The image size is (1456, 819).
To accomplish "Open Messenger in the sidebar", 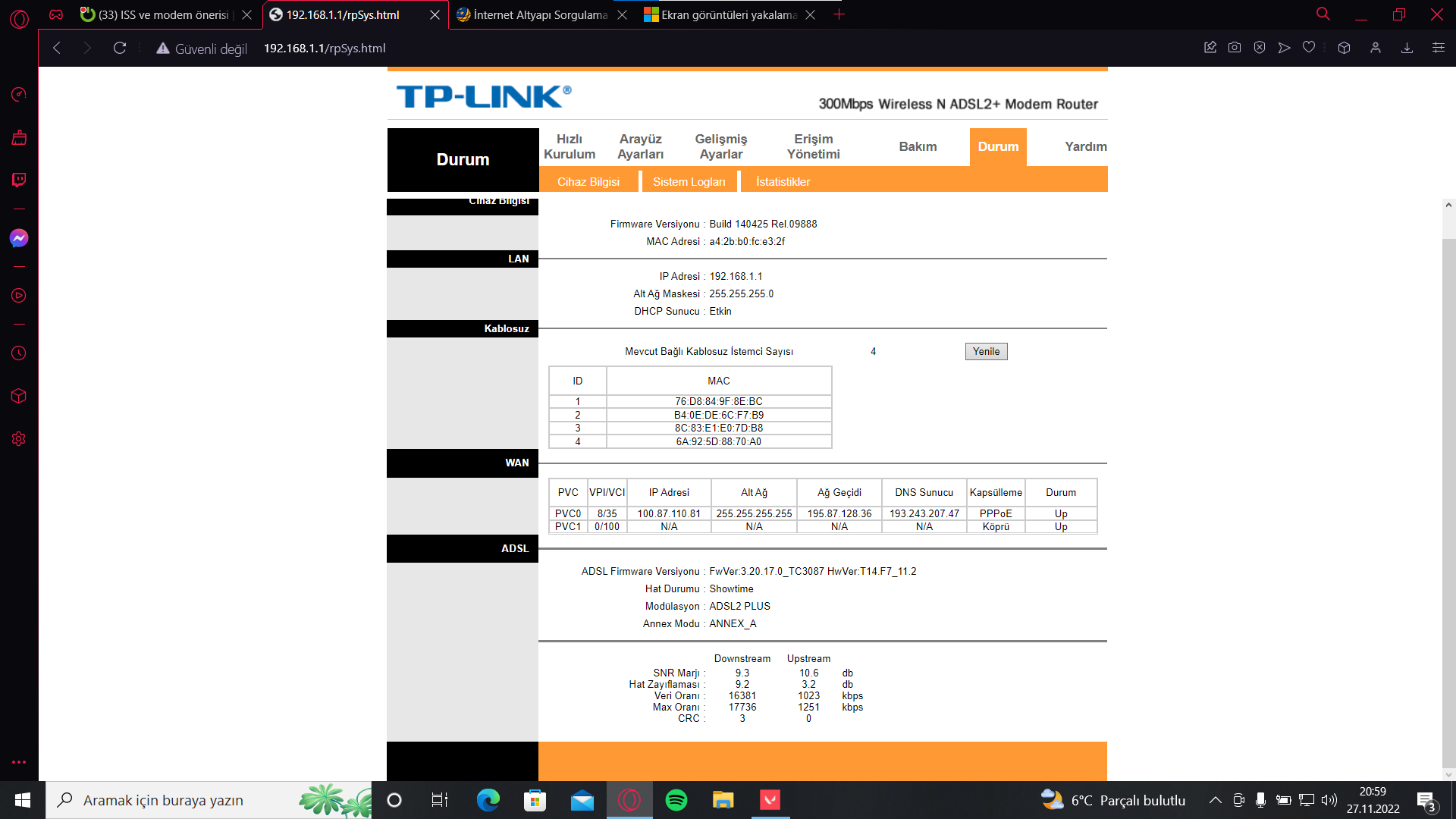I will click(19, 238).
